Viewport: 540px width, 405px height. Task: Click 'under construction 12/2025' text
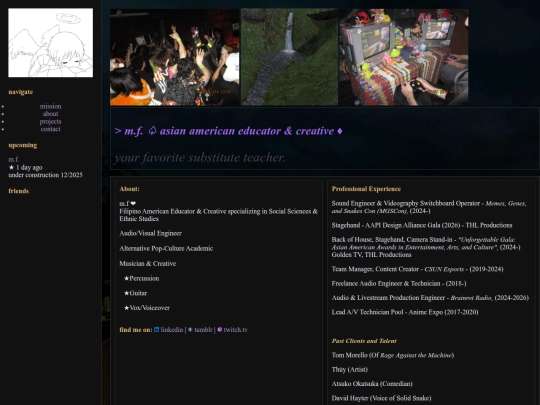45,175
